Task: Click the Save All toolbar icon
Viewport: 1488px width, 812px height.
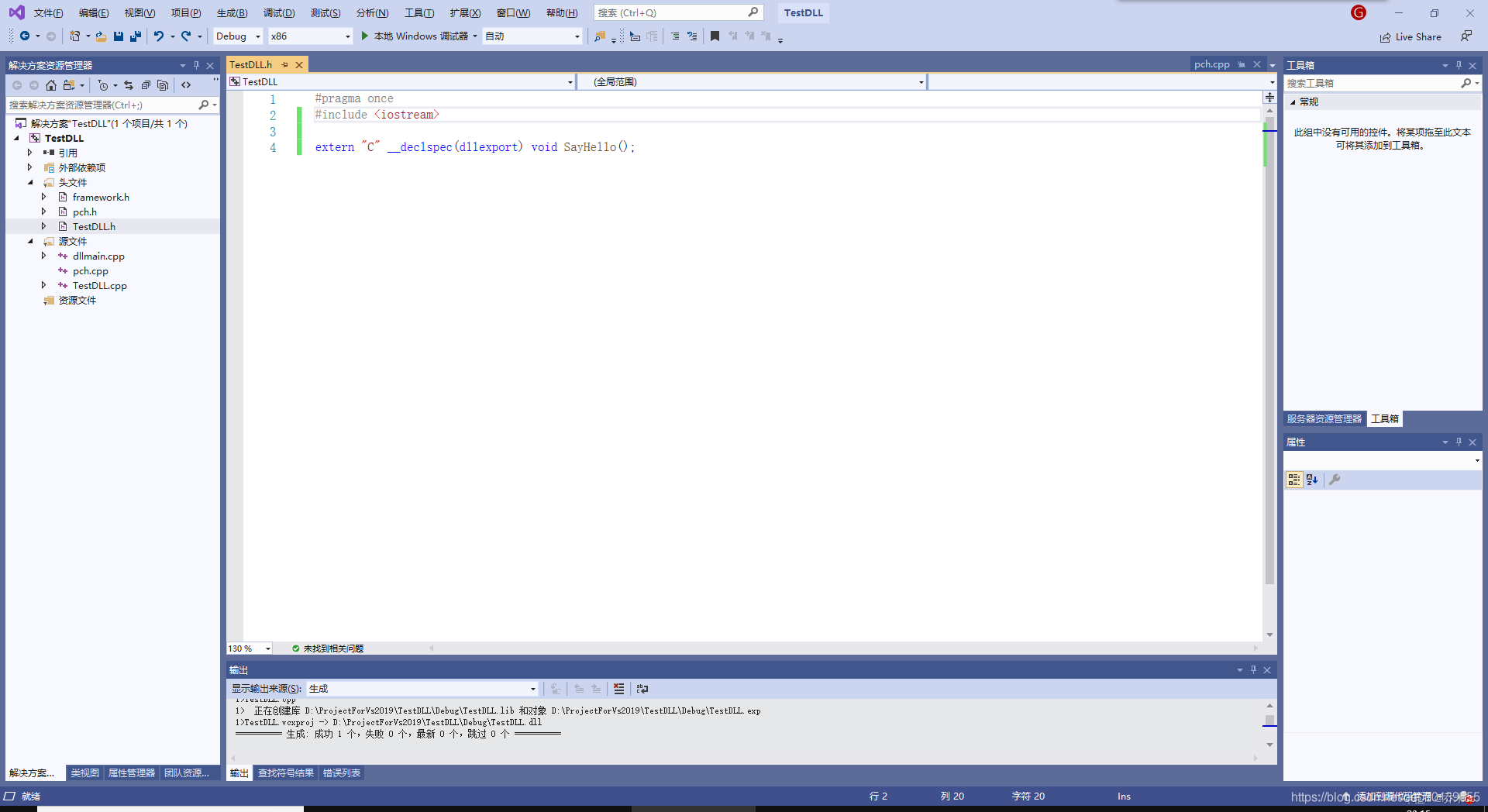Action: (x=136, y=36)
